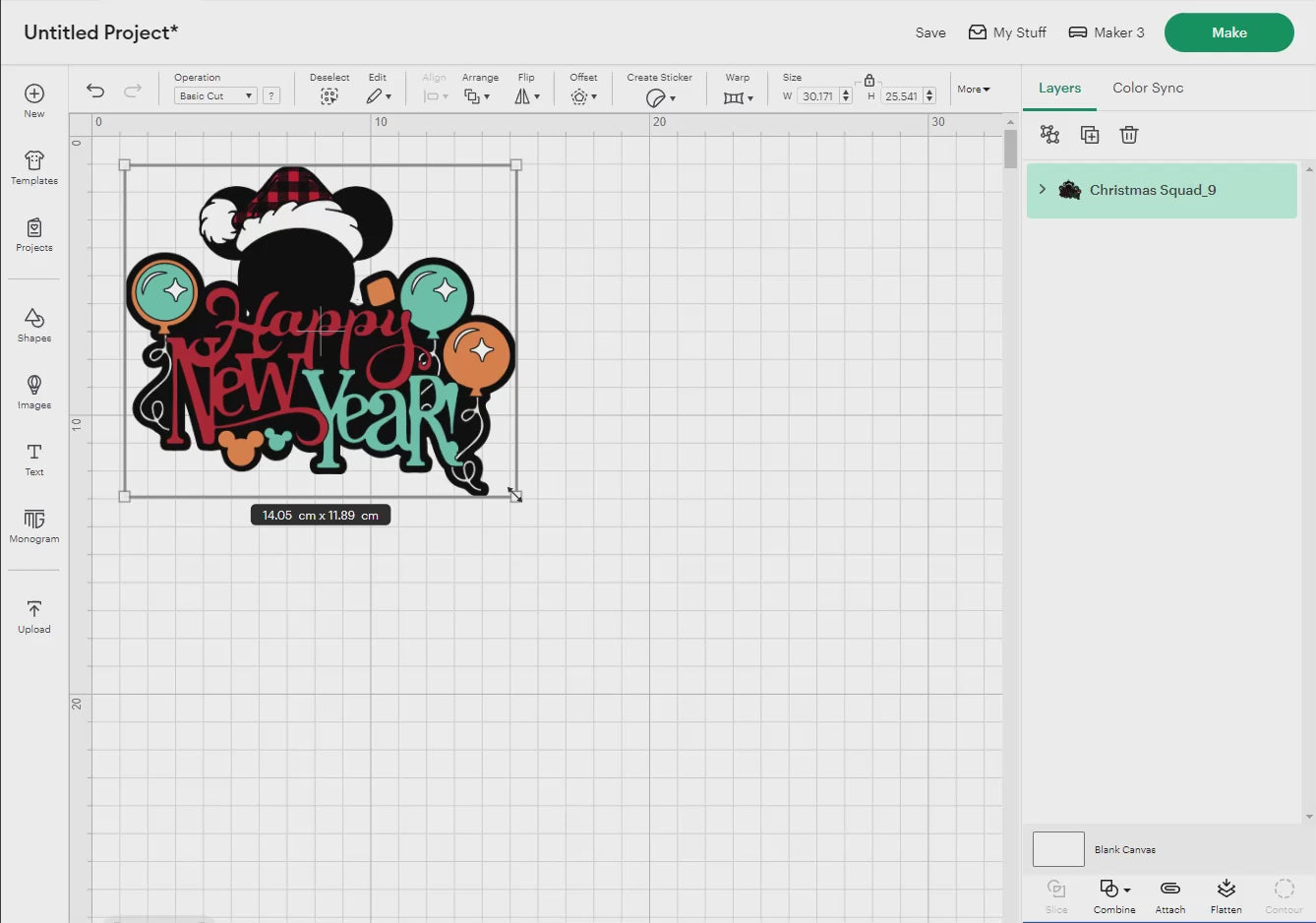Viewport: 1316px width, 923px height.
Task: Open the Monogram tool
Action: click(x=34, y=525)
